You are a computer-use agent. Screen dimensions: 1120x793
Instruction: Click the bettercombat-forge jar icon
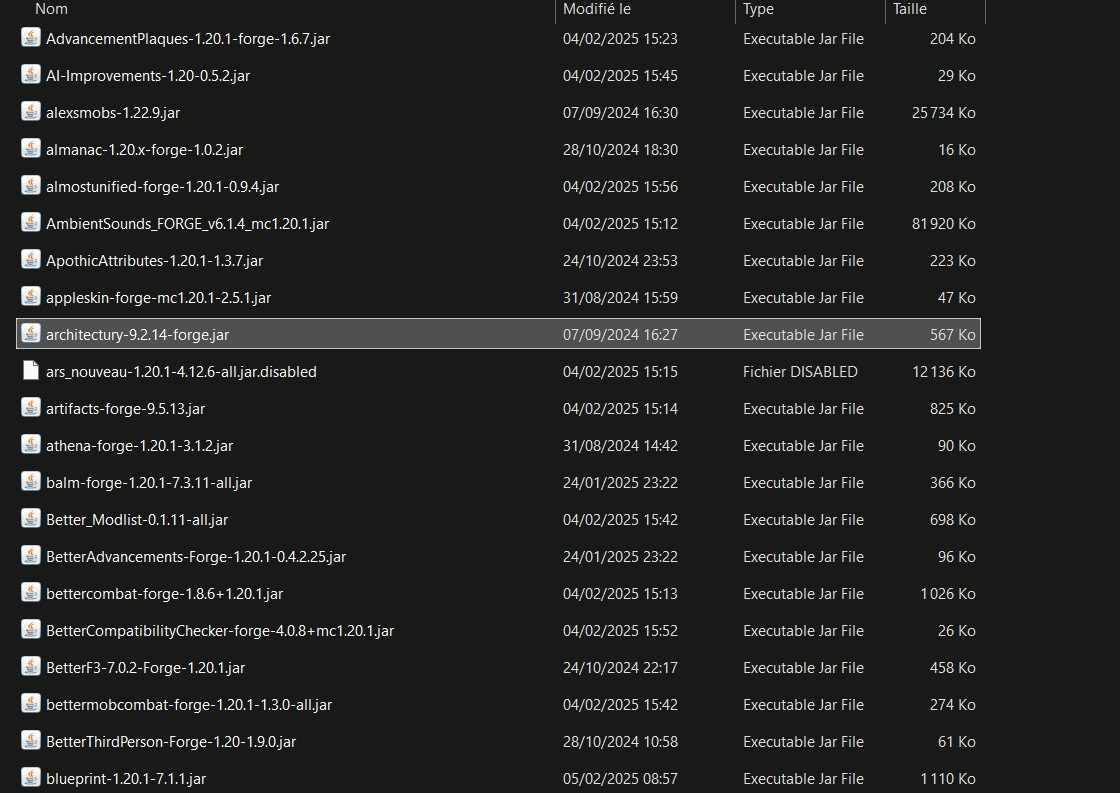(31, 592)
